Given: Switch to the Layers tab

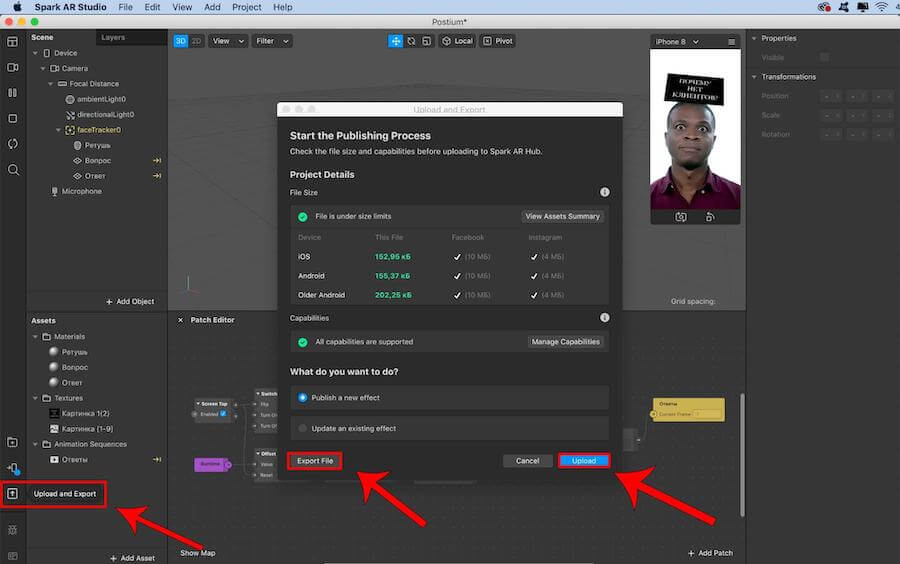Looking at the screenshot, I should [113, 37].
